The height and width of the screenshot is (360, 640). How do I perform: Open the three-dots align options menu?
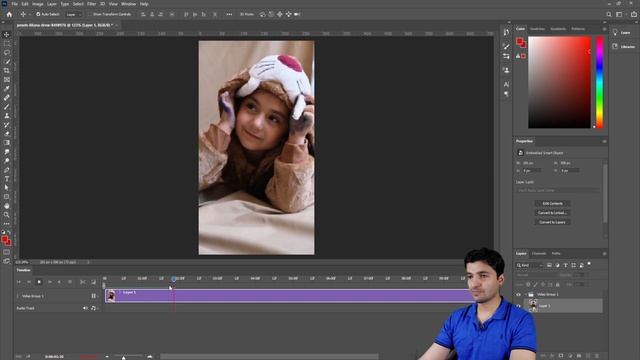pyautogui.click(x=229, y=14)
